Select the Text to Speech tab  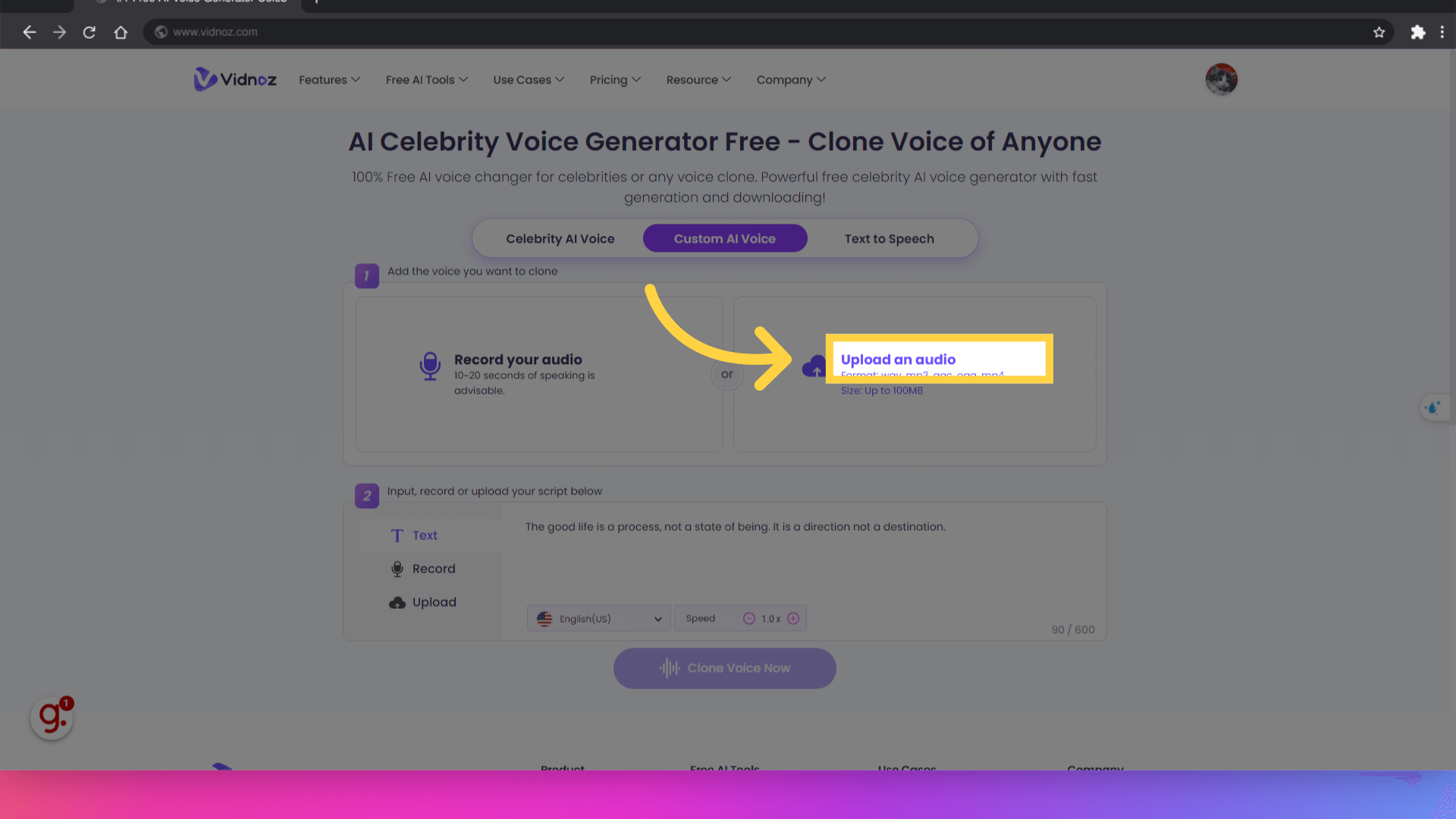point(888,238)
